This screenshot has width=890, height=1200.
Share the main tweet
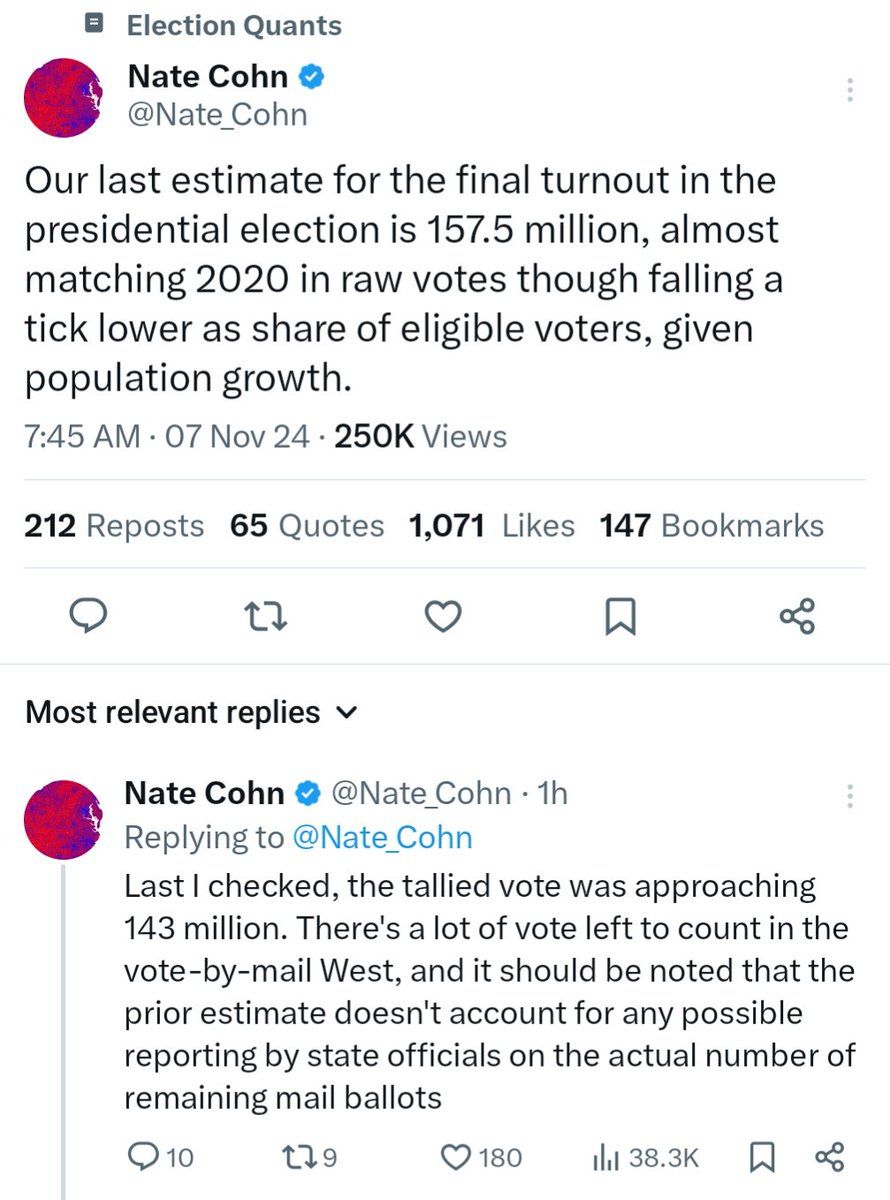797,616
